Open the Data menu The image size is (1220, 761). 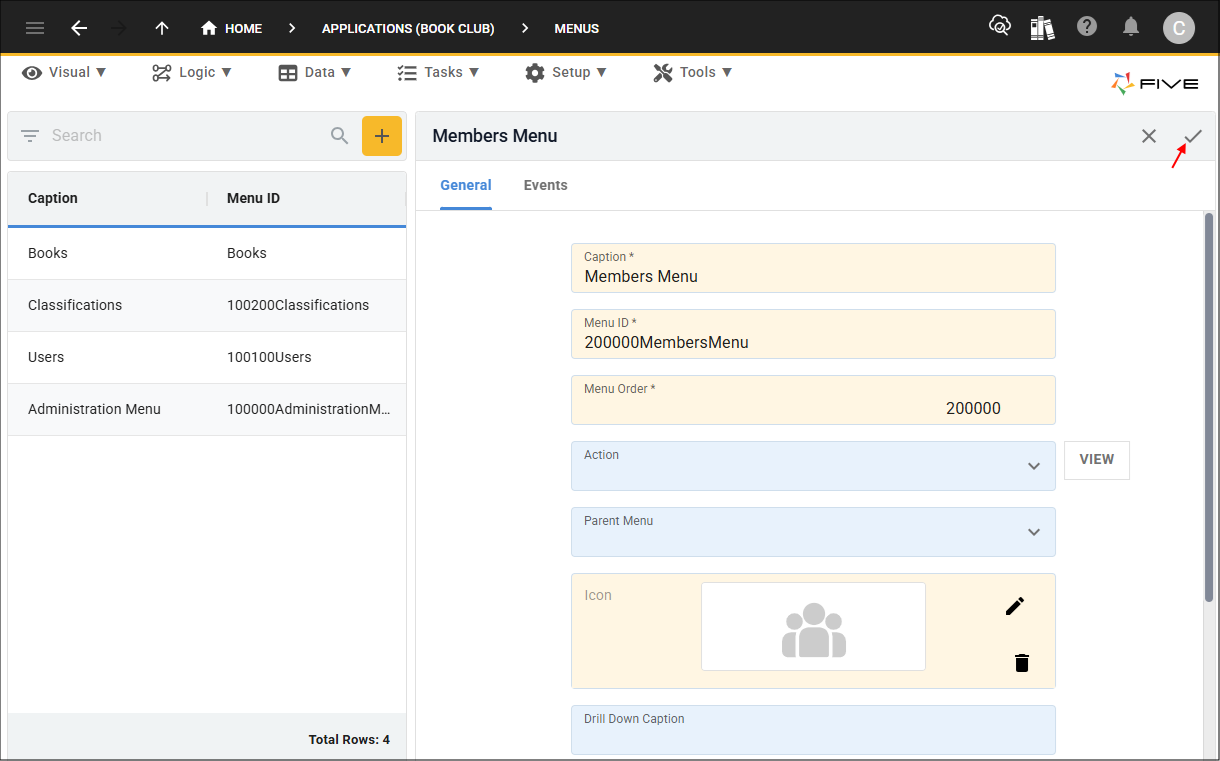tap(315, 72)
